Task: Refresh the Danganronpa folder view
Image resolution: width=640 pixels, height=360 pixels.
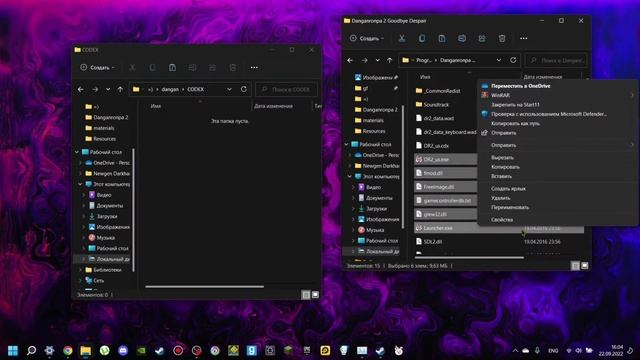Action: 513,60
